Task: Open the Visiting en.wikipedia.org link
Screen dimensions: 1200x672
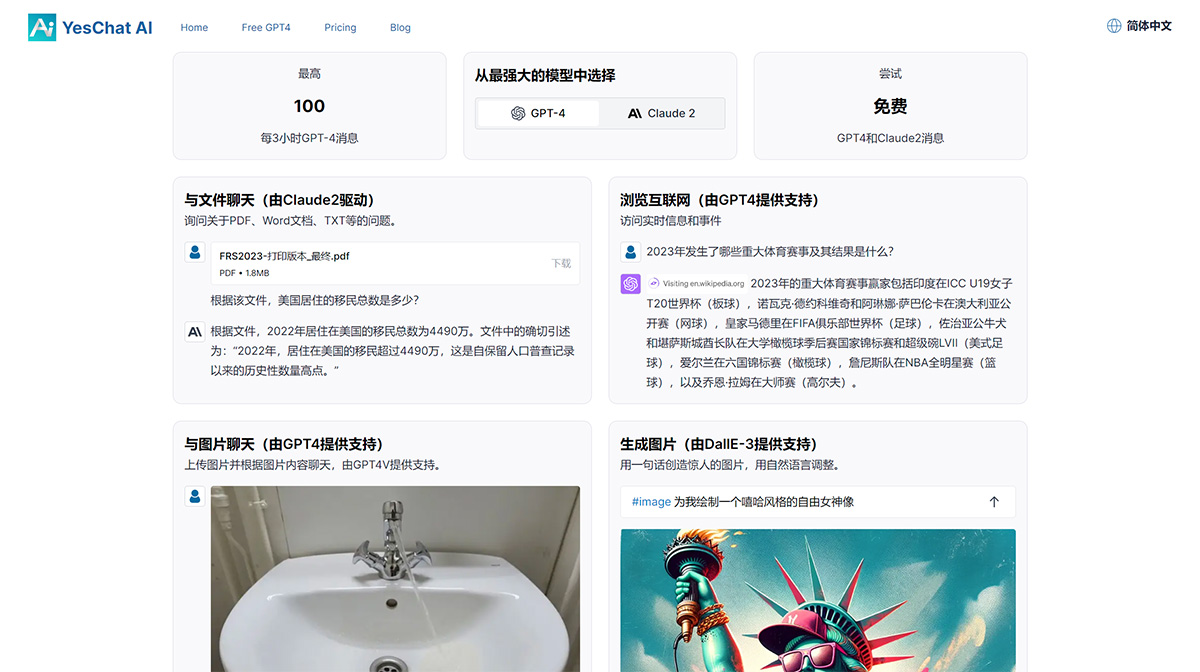Action: coord(700,283)
